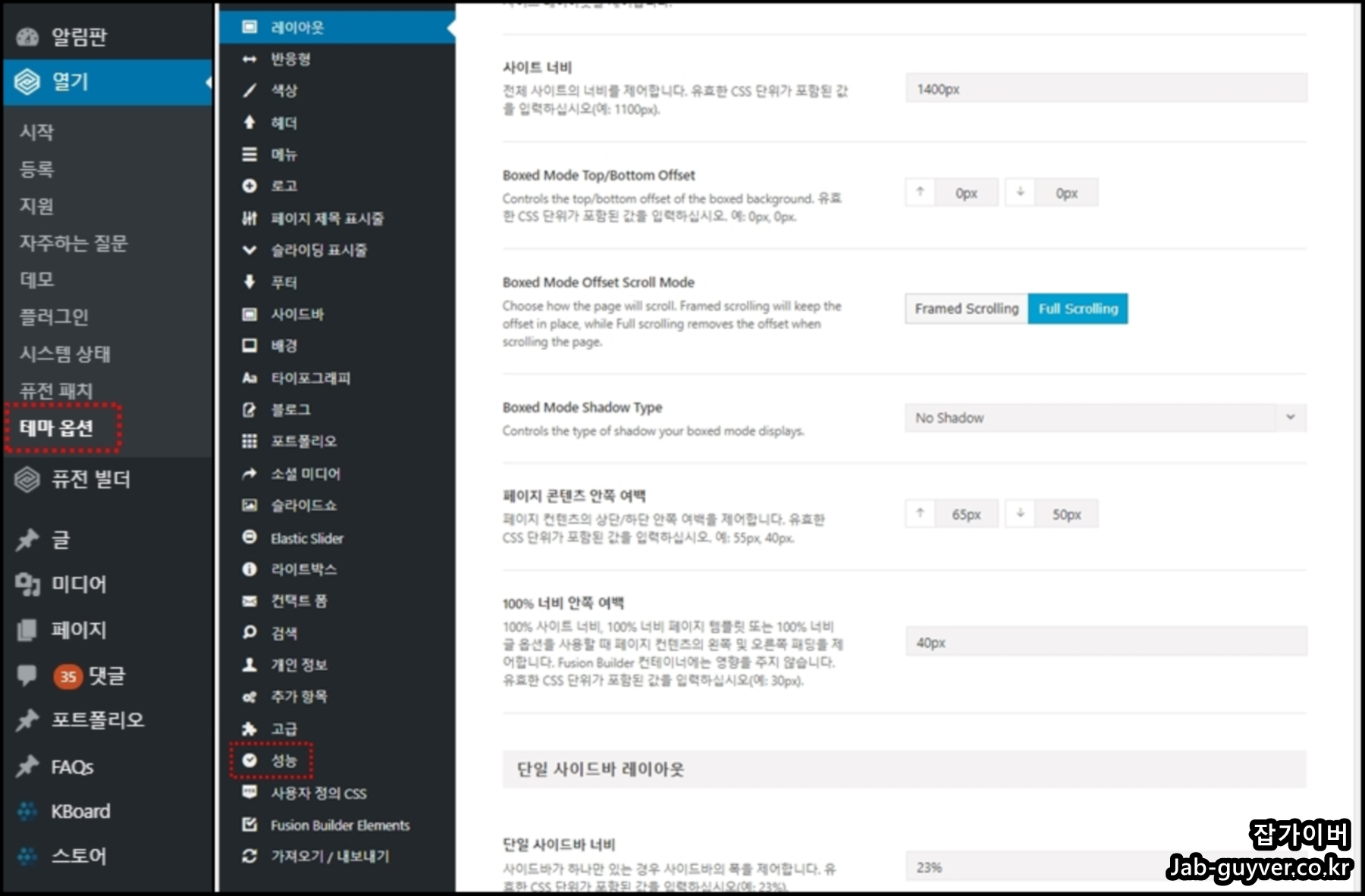This screenshot has height=896, width=1365.
Task: Click the 레이아웃 panel icon
Action: click(x=249, y=27)
